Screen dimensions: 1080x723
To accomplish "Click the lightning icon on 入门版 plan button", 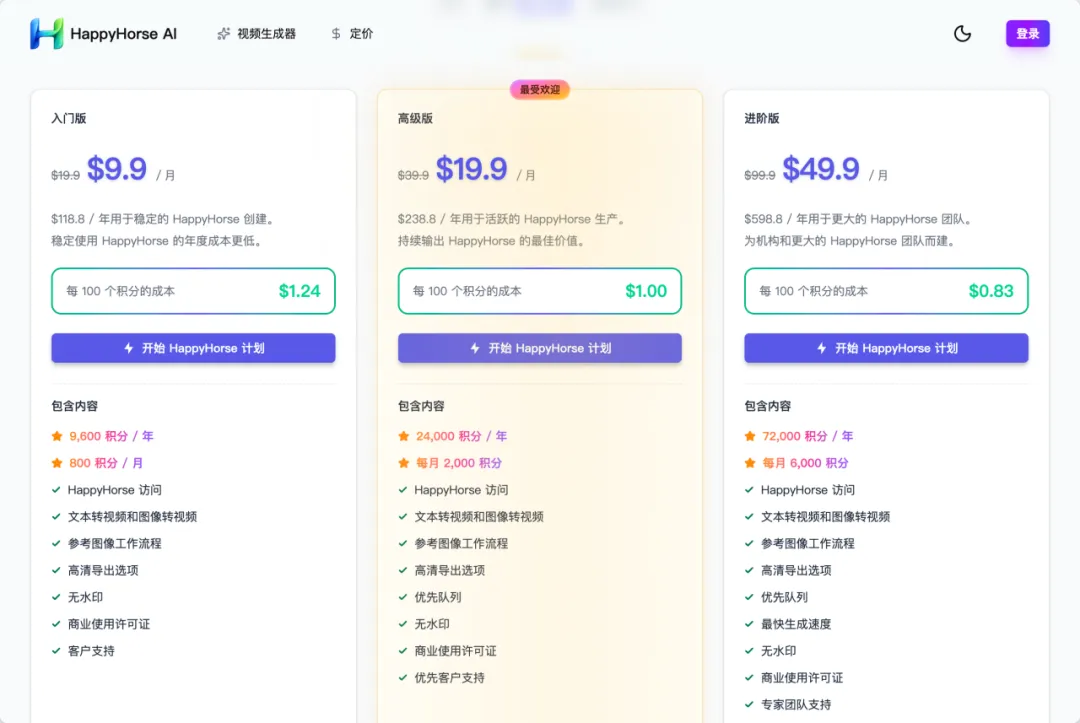I will (129, 348).
